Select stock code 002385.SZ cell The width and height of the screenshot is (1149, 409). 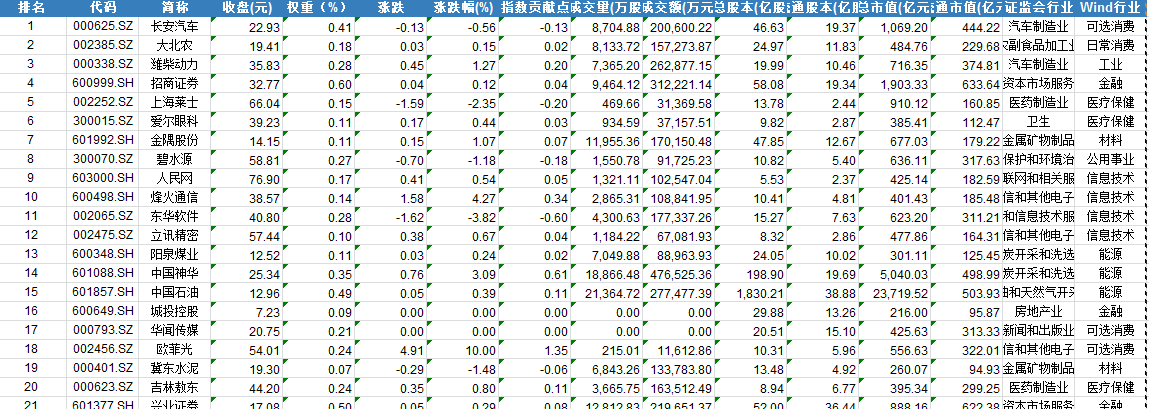pos(103,46)
